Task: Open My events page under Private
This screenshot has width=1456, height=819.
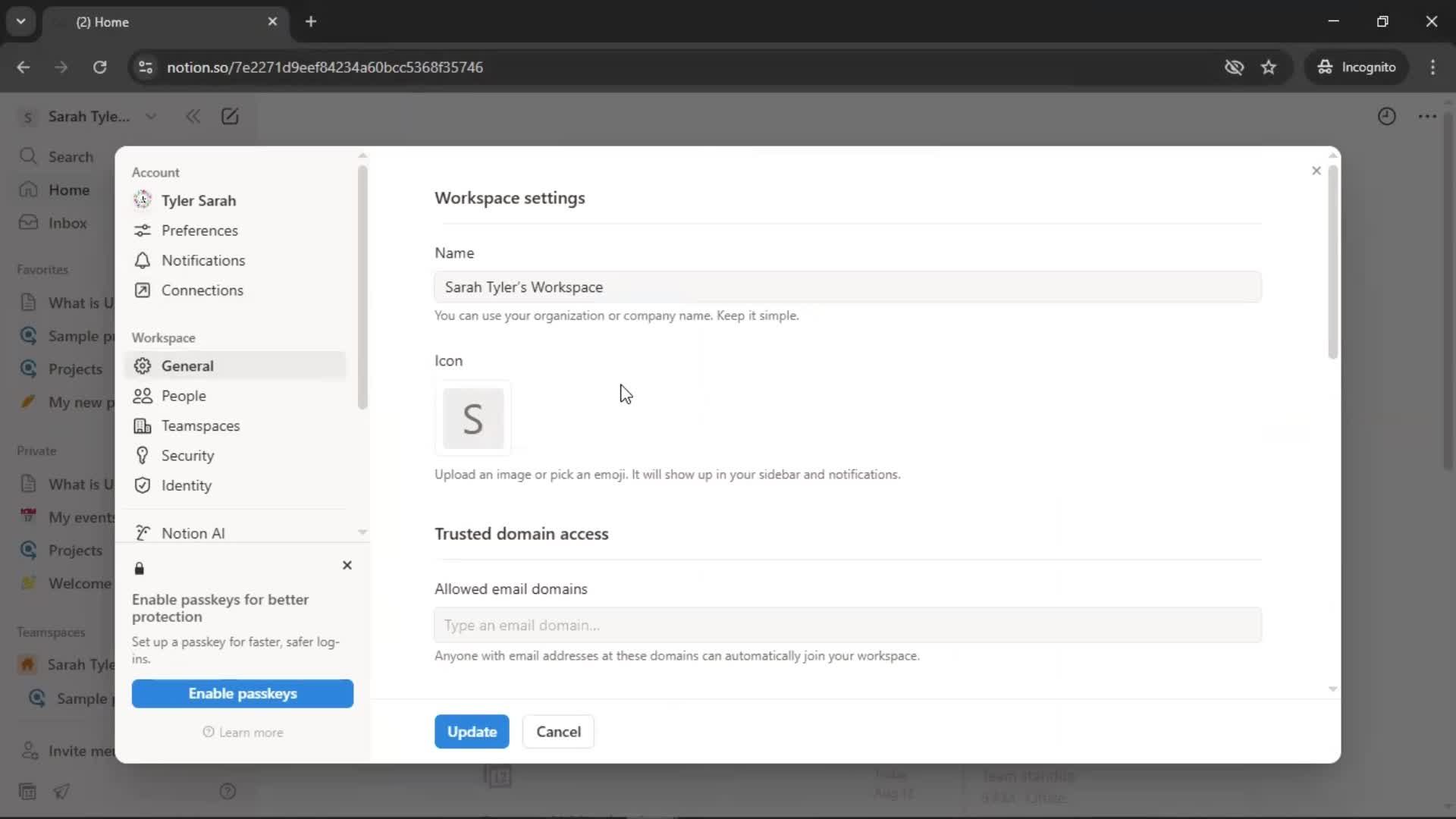Action: [x=67, y=517]
